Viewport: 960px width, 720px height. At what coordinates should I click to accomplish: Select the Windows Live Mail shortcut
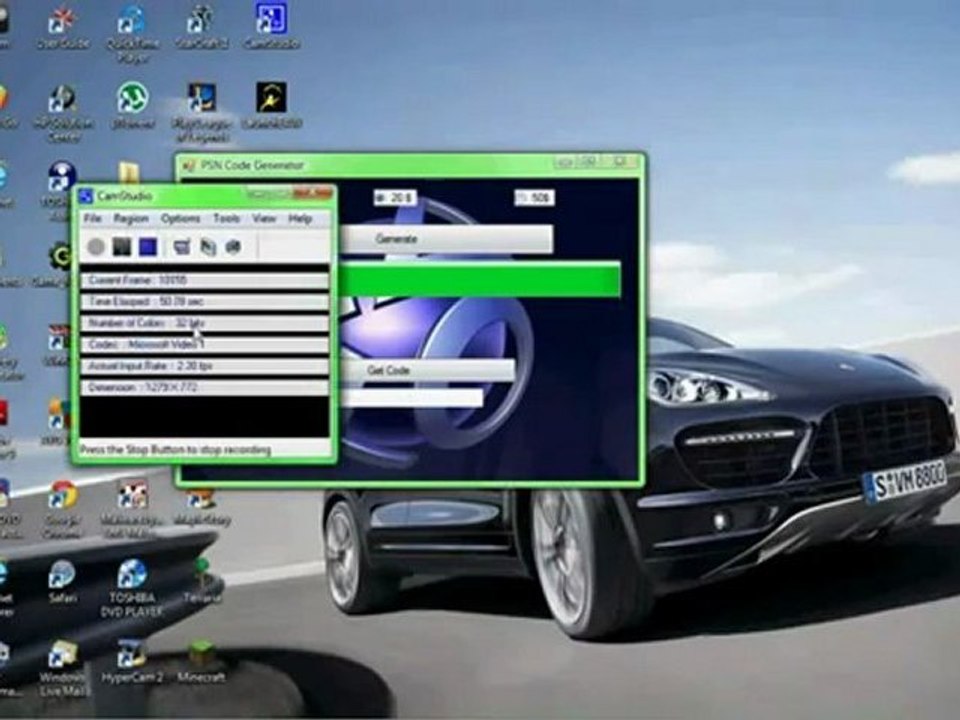[62, 669]
